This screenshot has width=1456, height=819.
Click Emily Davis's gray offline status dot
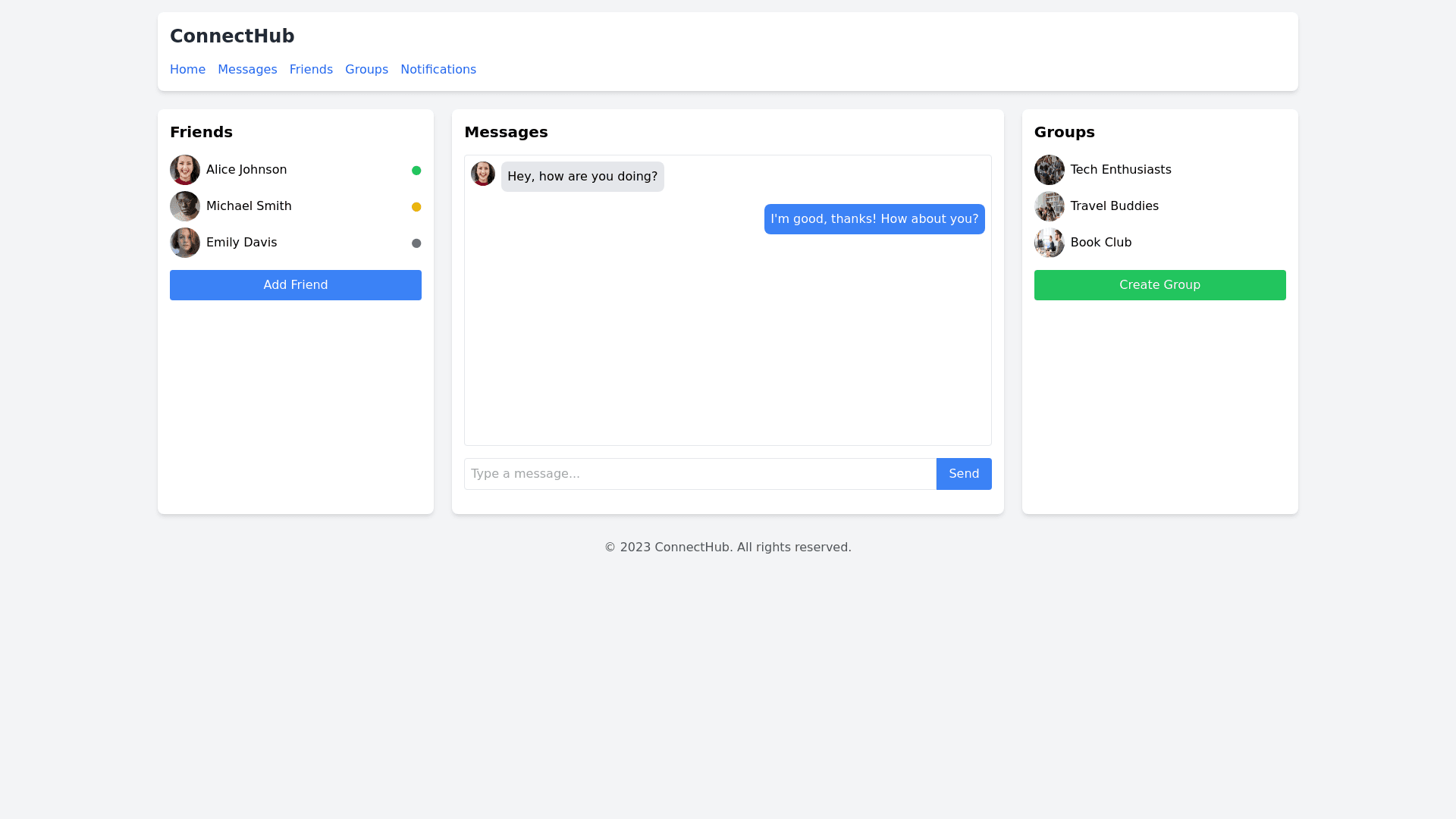tap(416, 243)
